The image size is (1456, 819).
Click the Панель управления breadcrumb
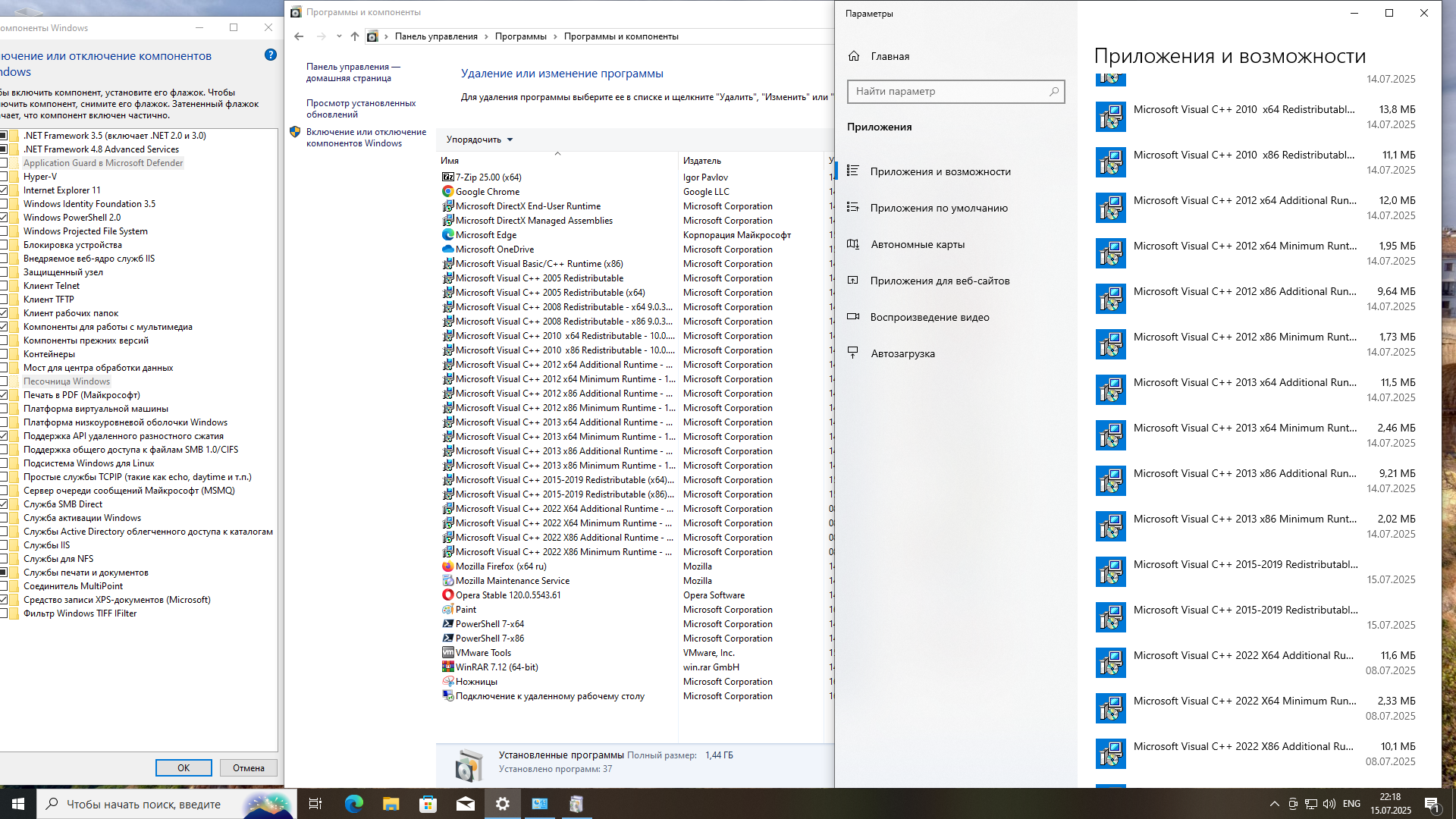pos(436,36)
